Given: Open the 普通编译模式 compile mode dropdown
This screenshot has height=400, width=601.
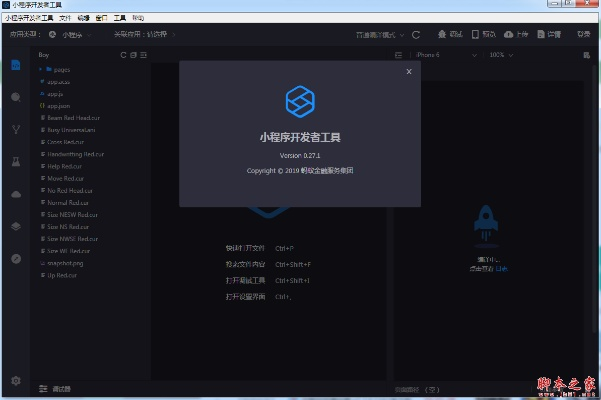Looking at the screenshot, I should [x=380, y=35].
